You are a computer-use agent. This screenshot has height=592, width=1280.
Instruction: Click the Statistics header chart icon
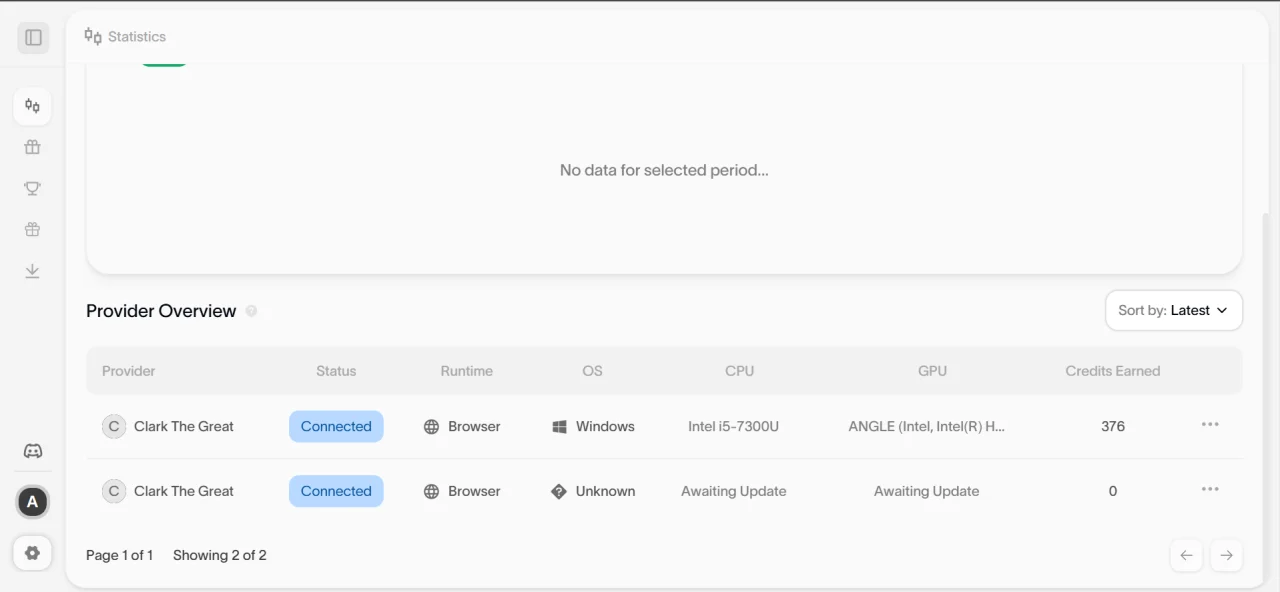93,36
